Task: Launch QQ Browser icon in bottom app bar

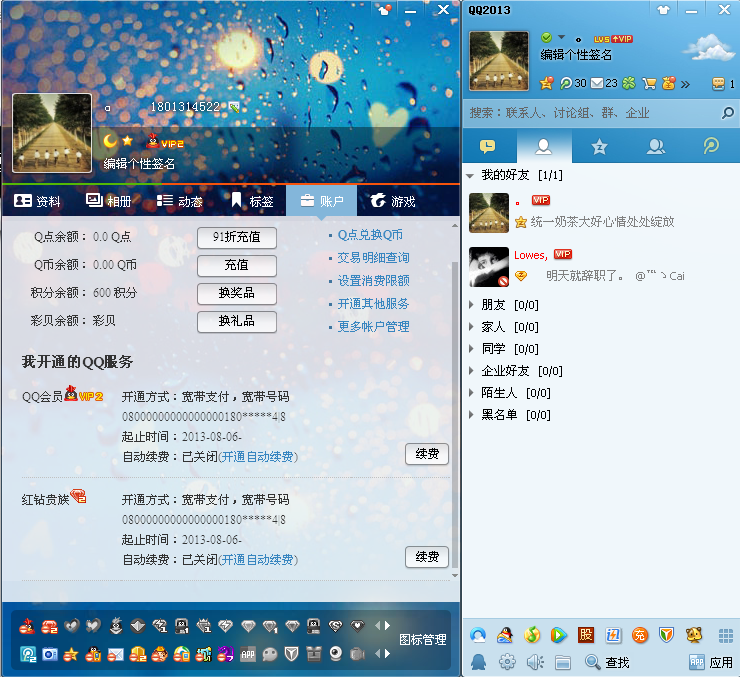Action: click(x=478, y=635)
